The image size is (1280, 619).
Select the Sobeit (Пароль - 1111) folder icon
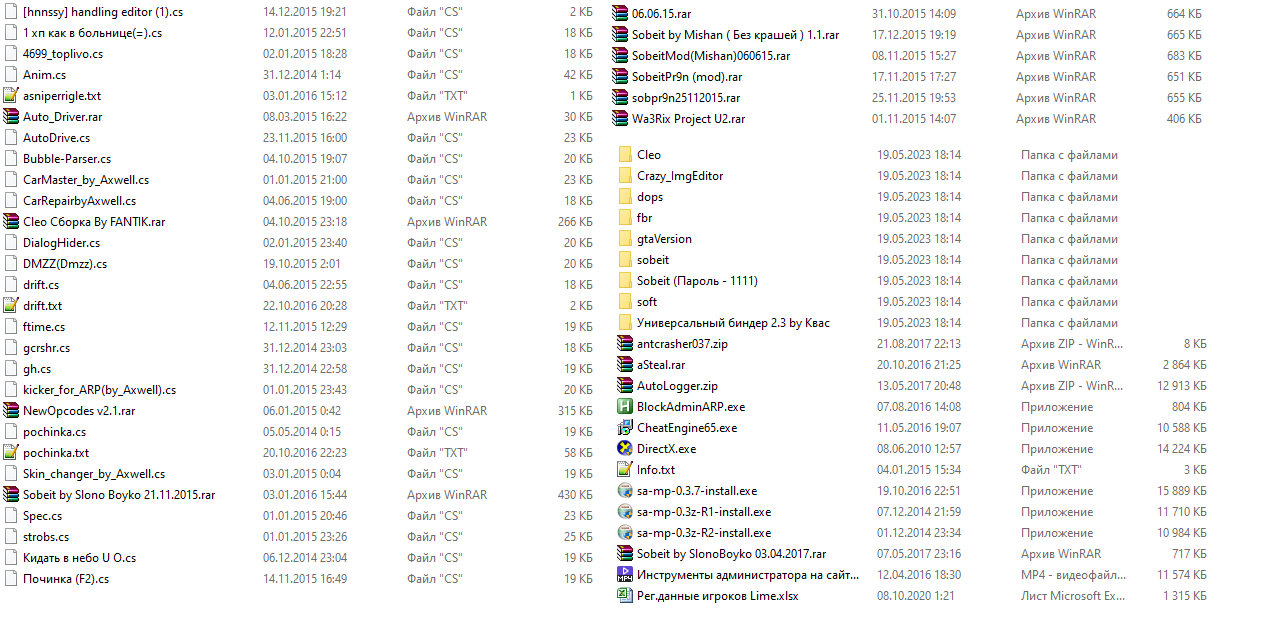pyautogui.click(x=625, y=281)
